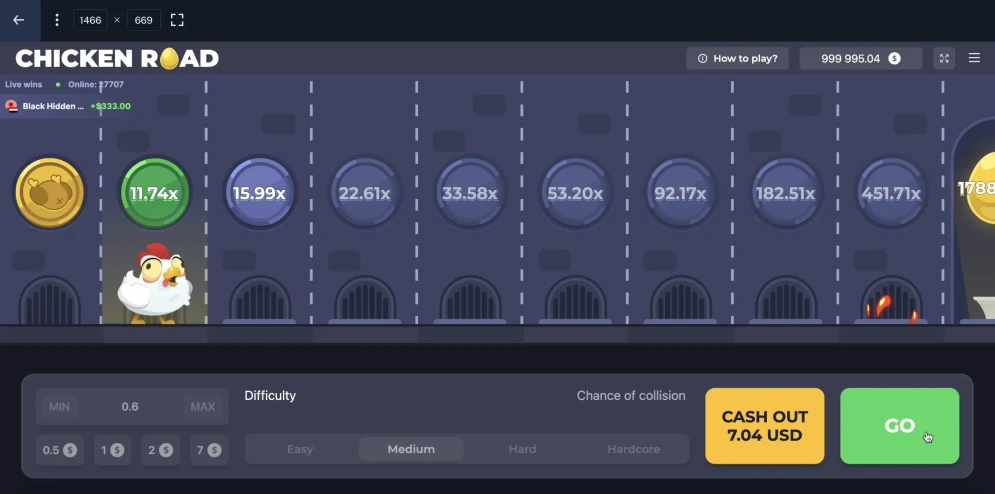Click the golden egg prize
The width and height of the screenshot is (995, 494).
[x=979, y=188]
